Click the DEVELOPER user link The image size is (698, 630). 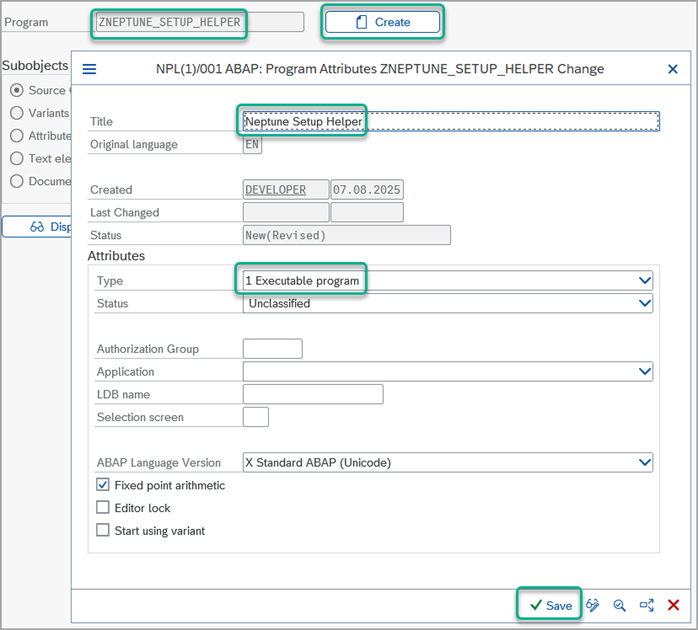275,190
